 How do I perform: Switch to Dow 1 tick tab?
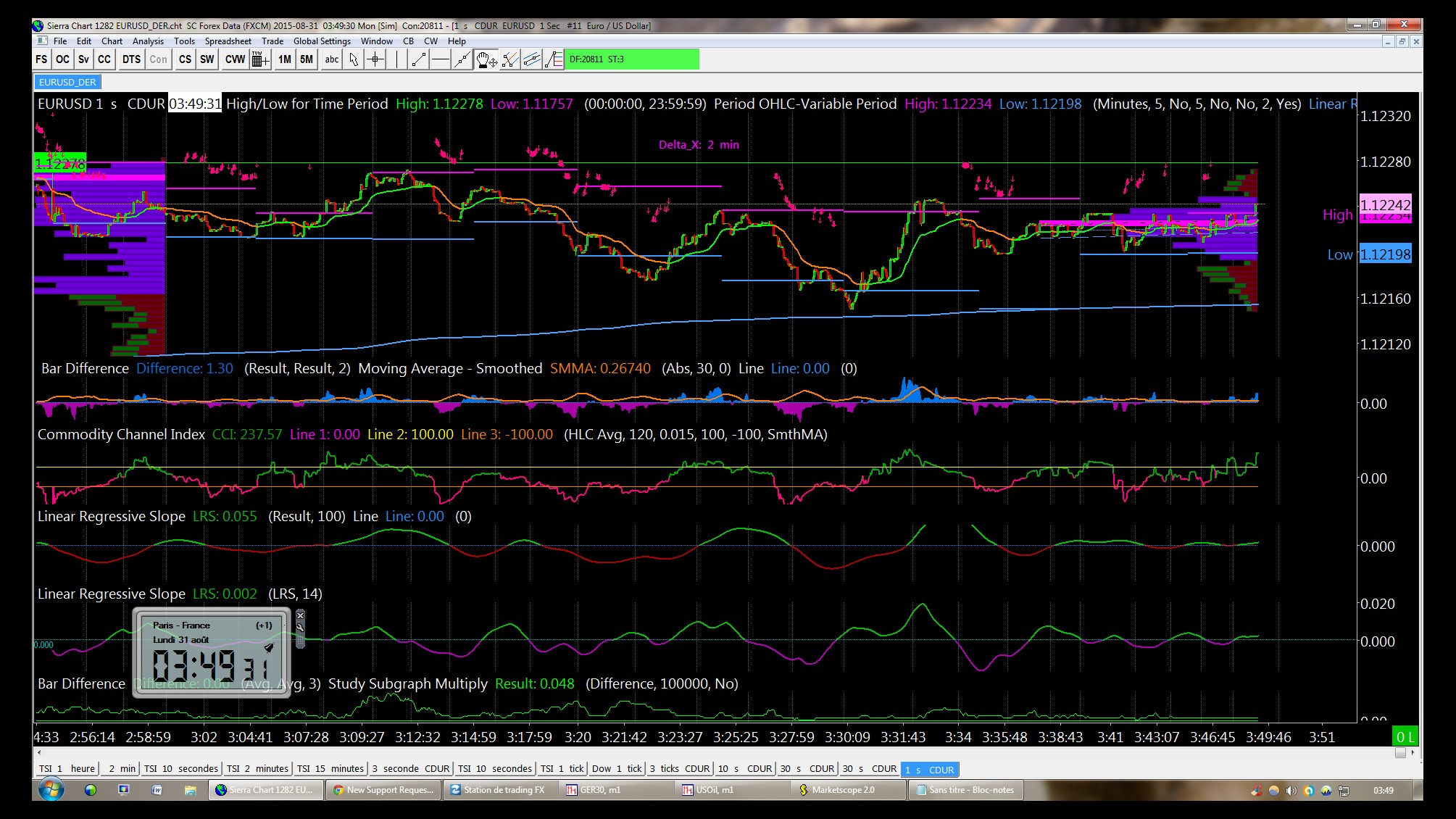[616, 769]
